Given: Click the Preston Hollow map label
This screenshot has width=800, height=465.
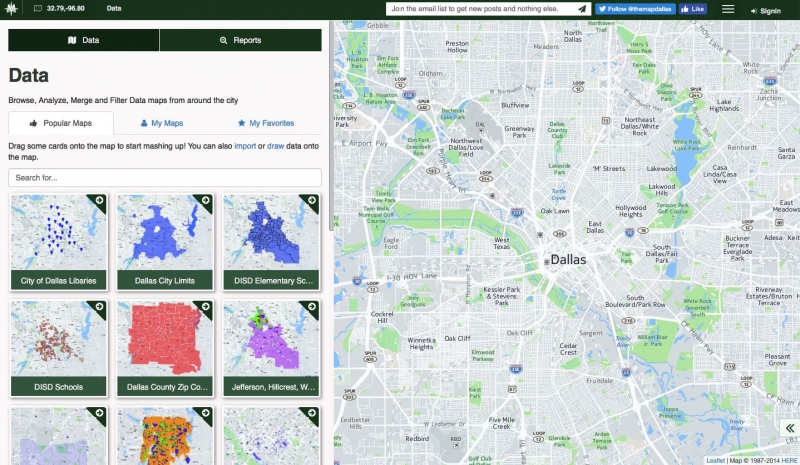Looking at the screenshot, I should 457,46.
